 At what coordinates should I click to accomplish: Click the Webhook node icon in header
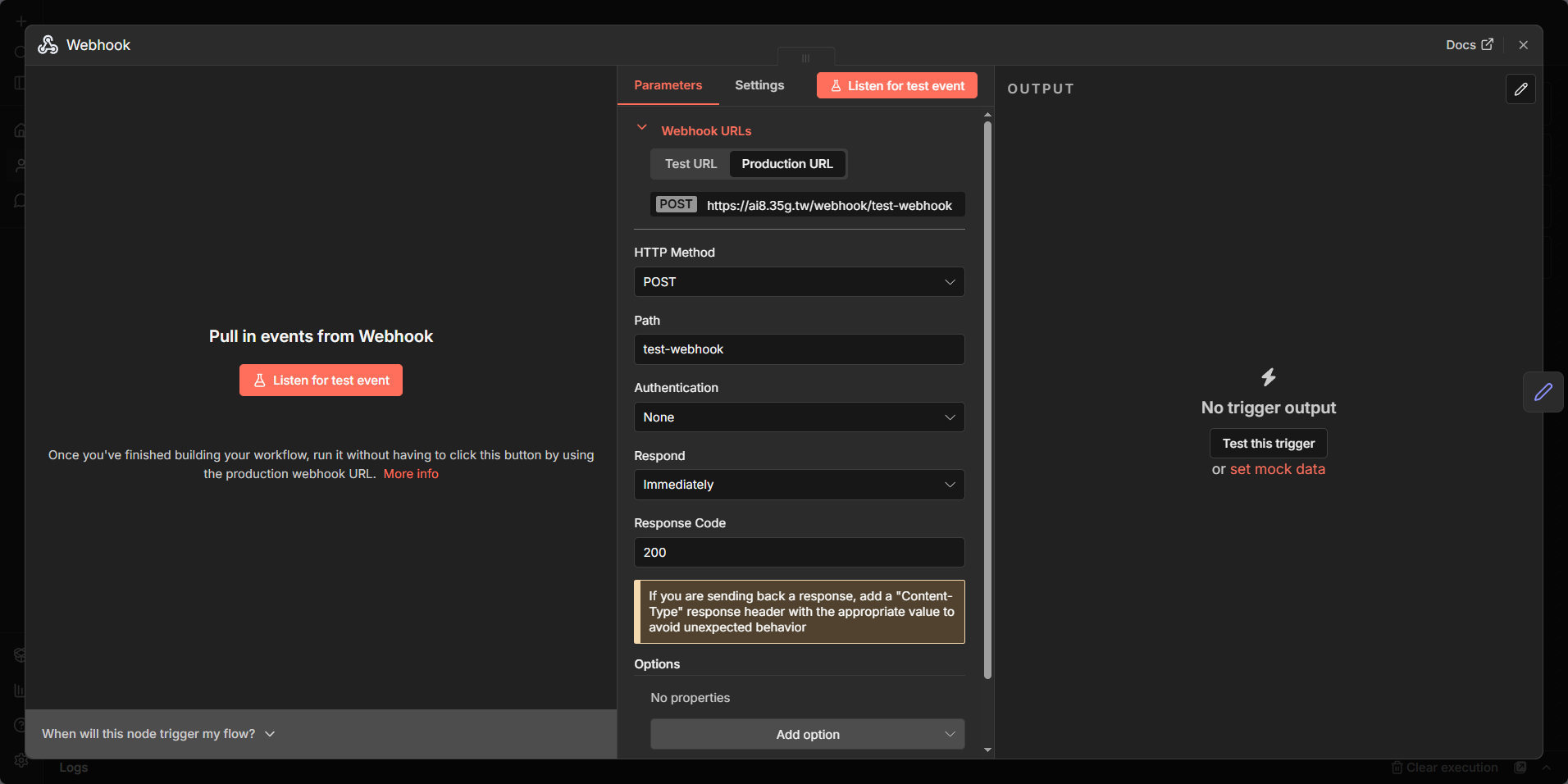click(48, 45)
